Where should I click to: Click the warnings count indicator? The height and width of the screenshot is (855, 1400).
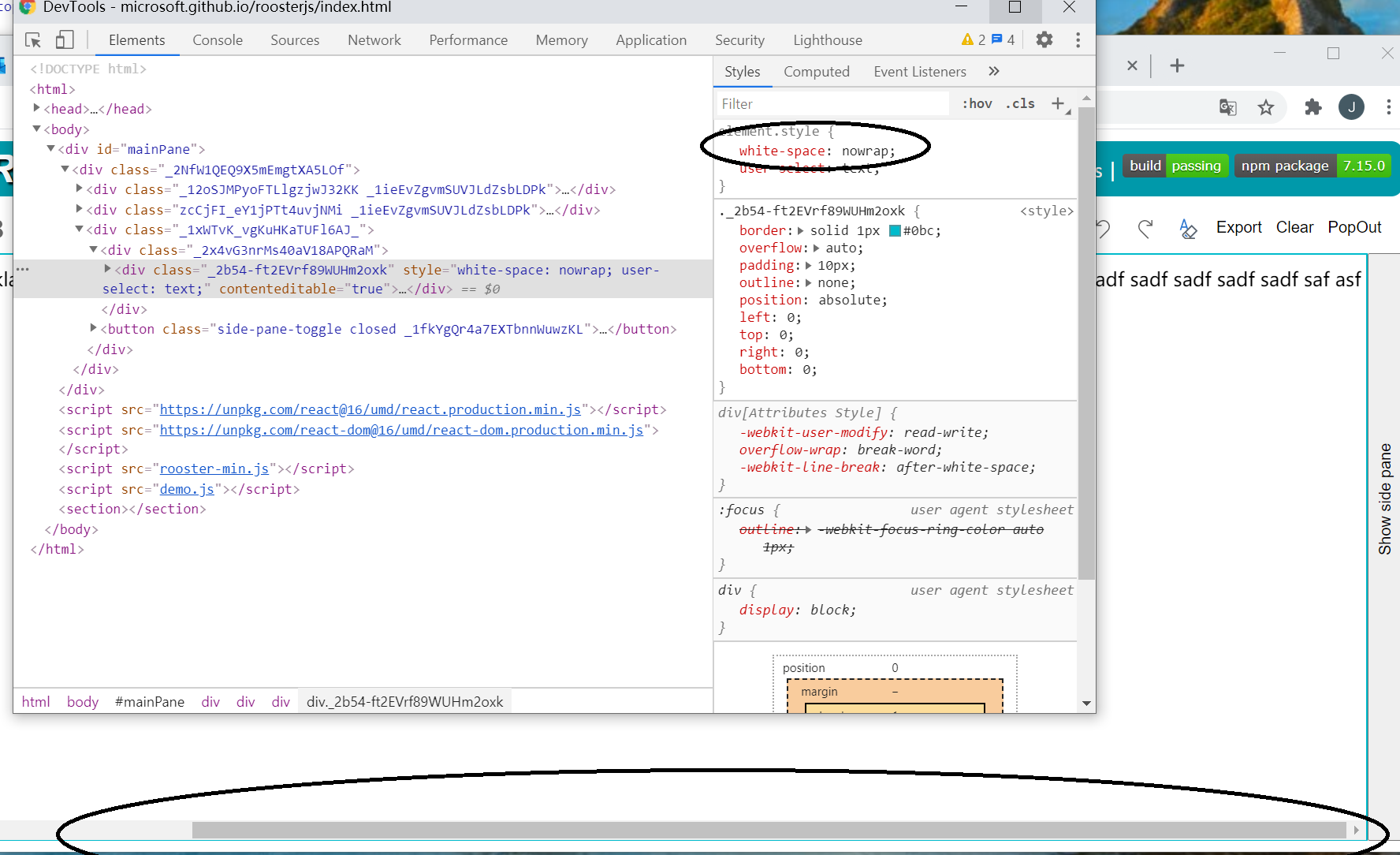pyautogui.click(x=974, y=39)
